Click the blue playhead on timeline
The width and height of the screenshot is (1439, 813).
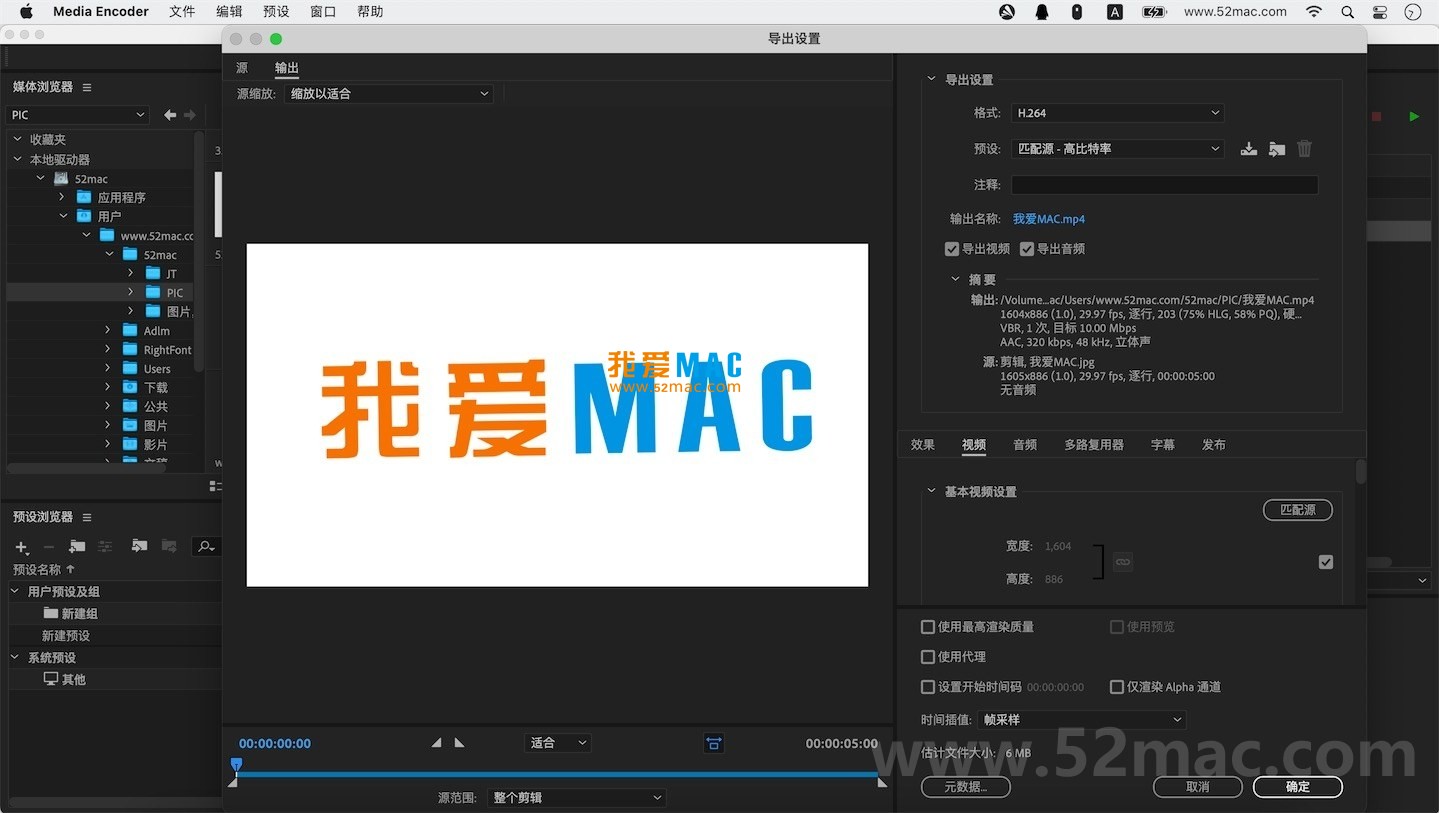(236, 765)
